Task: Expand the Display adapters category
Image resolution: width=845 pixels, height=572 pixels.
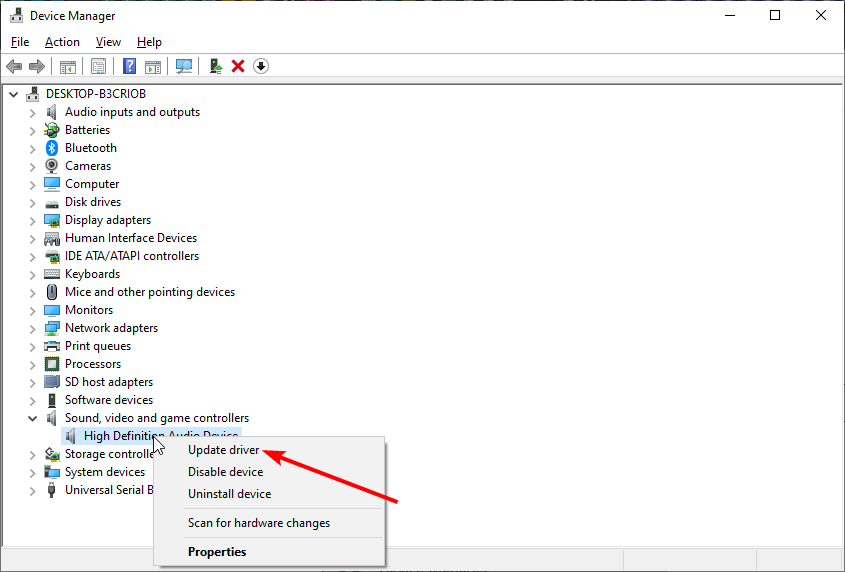Action: click(x=32, y=220)
